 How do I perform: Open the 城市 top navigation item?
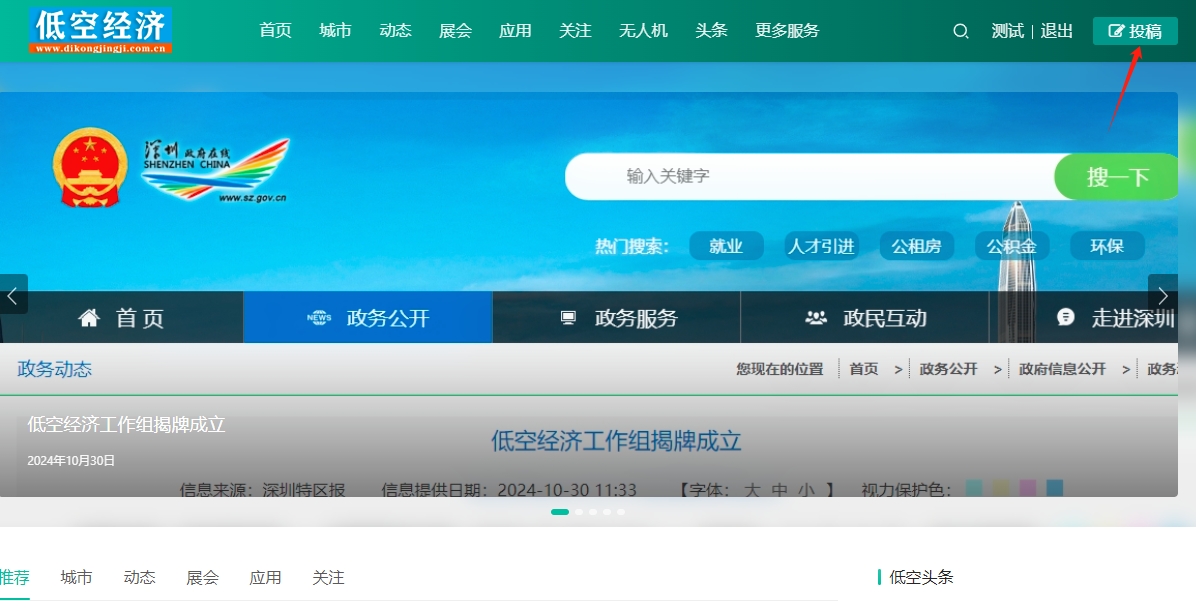tap(335, 30)
